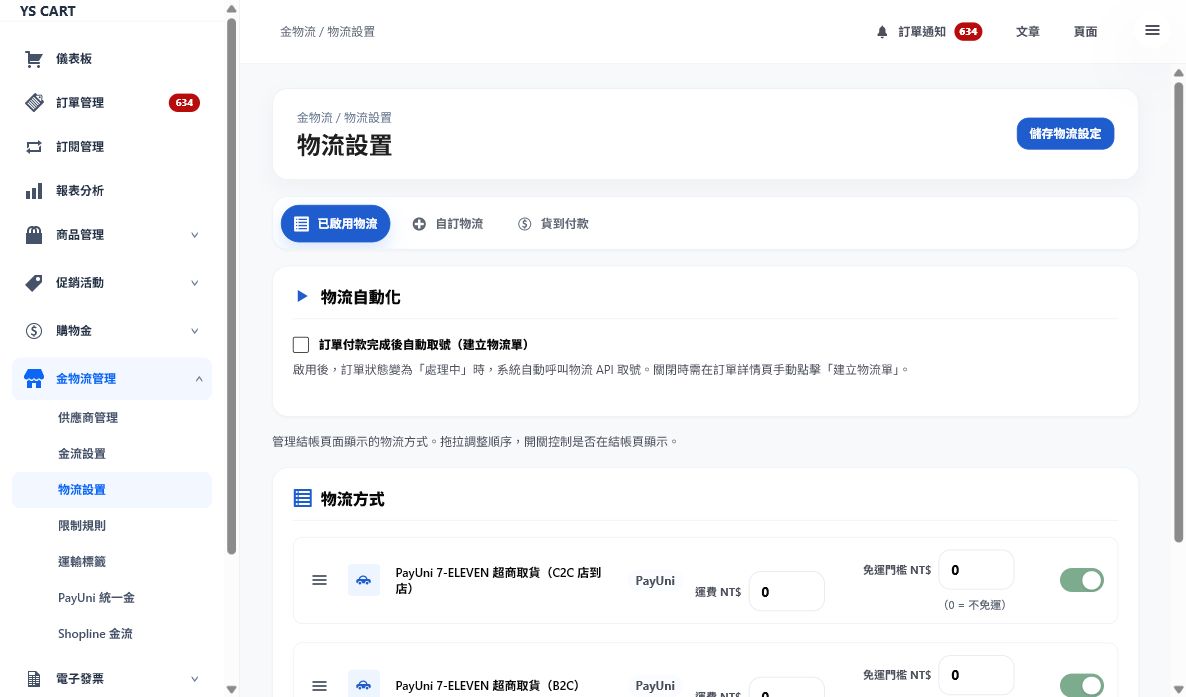Click the 商品管理 bag icon
Screen dimensions: 1186x697
point(34,235)
